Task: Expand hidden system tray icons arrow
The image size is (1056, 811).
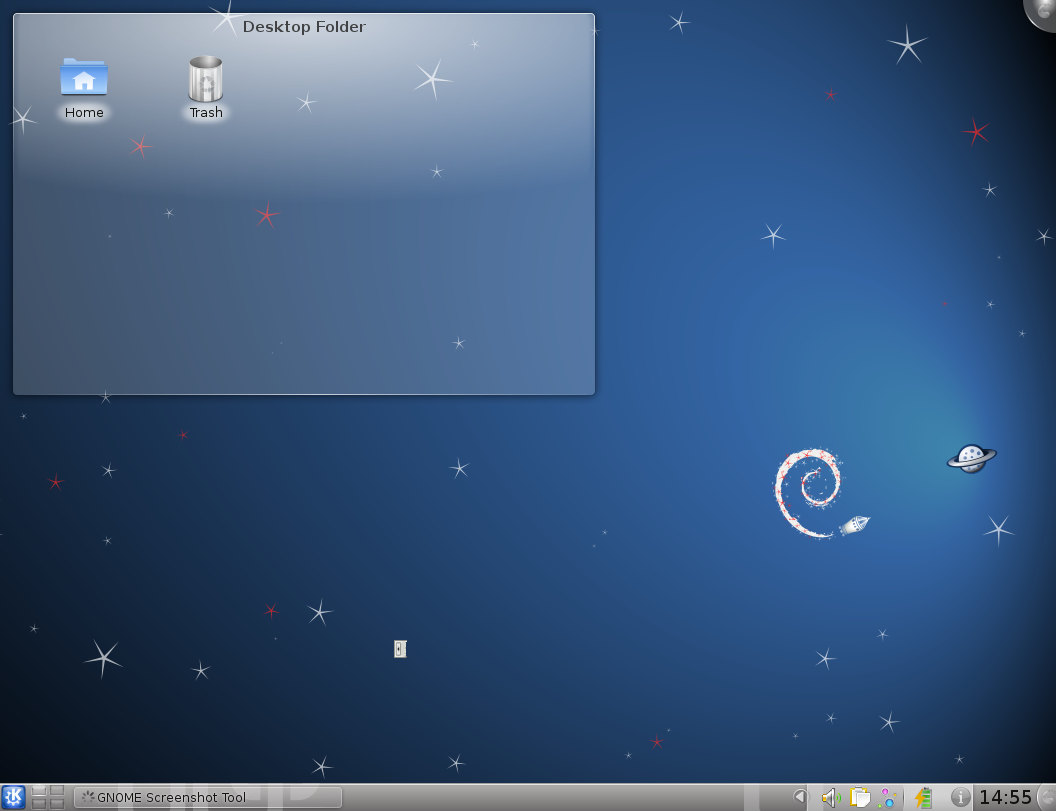Action: tap(799, 797)
